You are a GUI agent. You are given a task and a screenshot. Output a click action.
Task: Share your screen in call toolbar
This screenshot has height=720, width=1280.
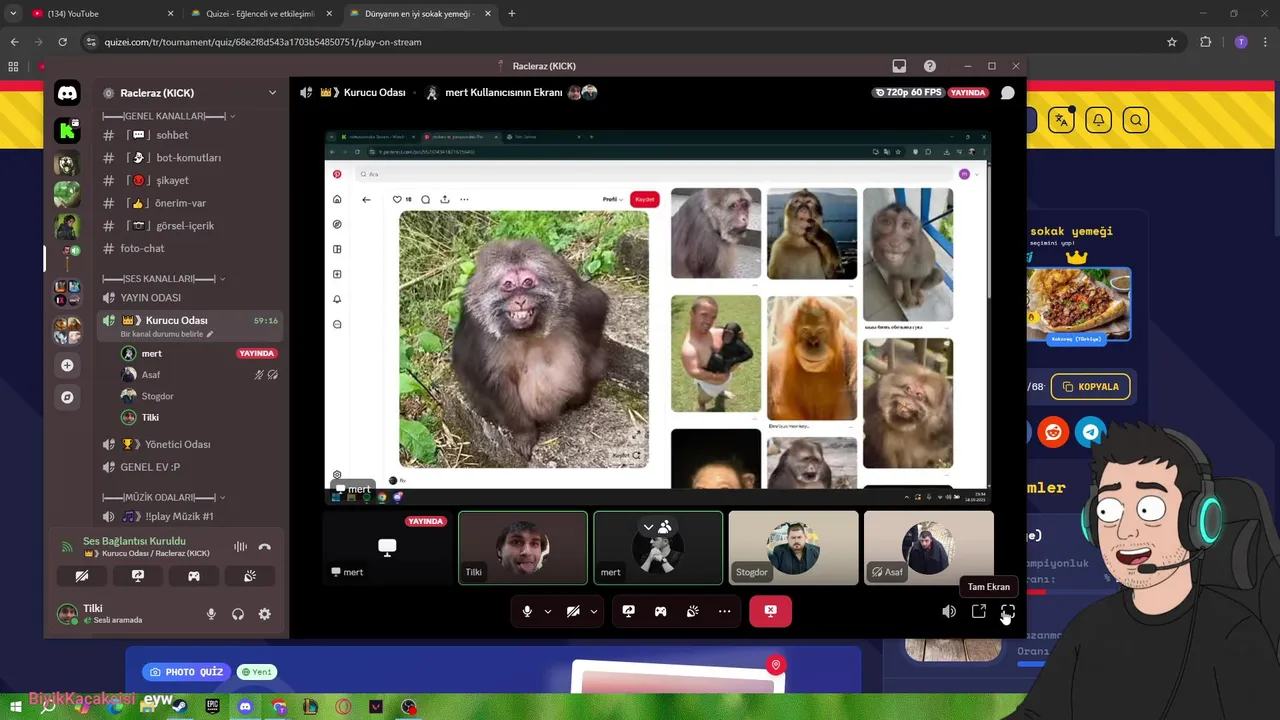(x=628, y=611)
